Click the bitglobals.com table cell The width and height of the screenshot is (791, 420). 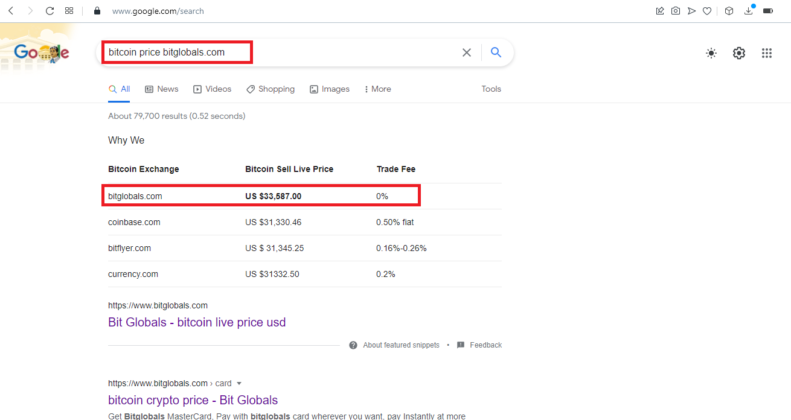point(135,196)
